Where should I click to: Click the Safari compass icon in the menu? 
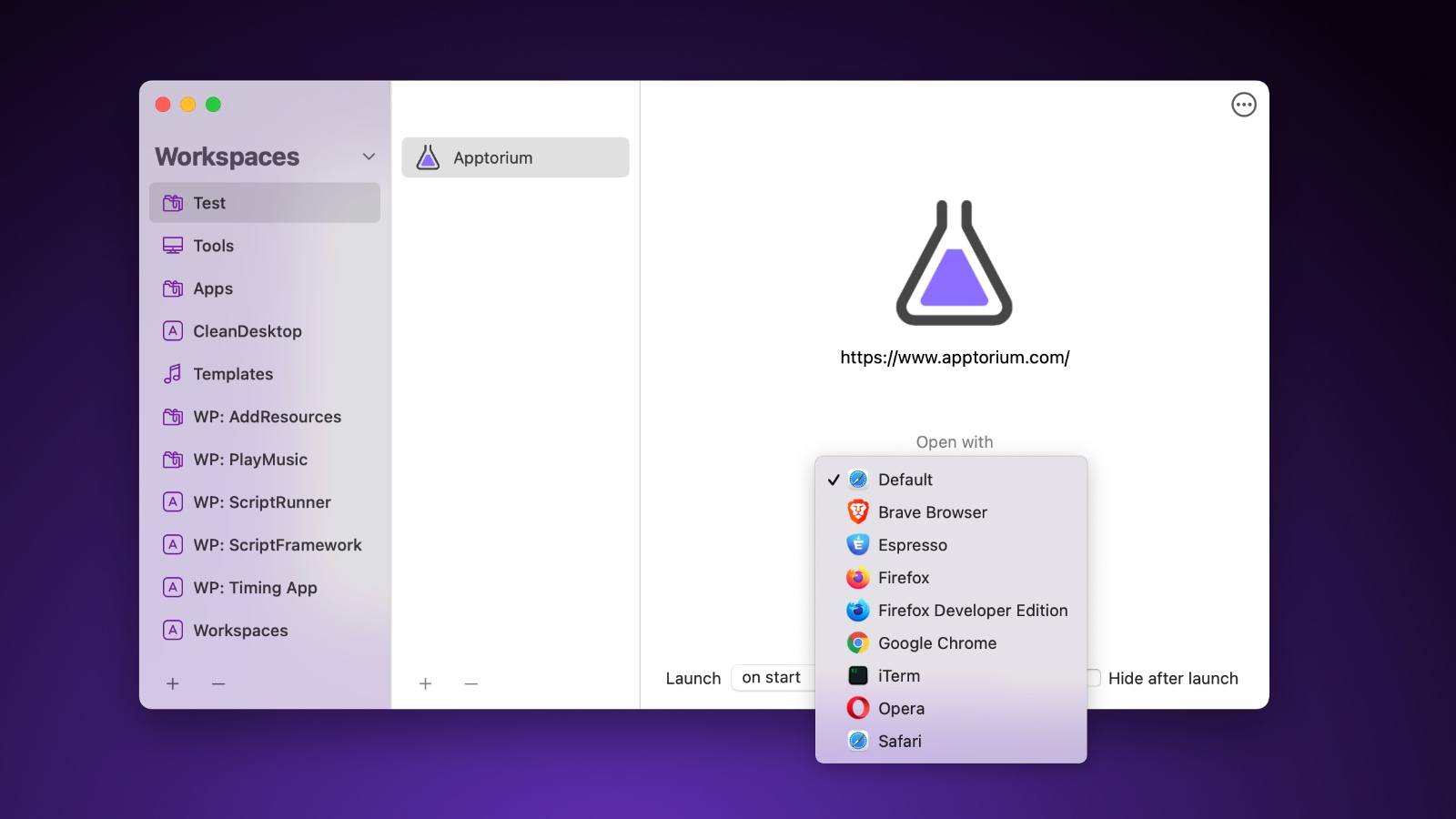click(858, 741)
